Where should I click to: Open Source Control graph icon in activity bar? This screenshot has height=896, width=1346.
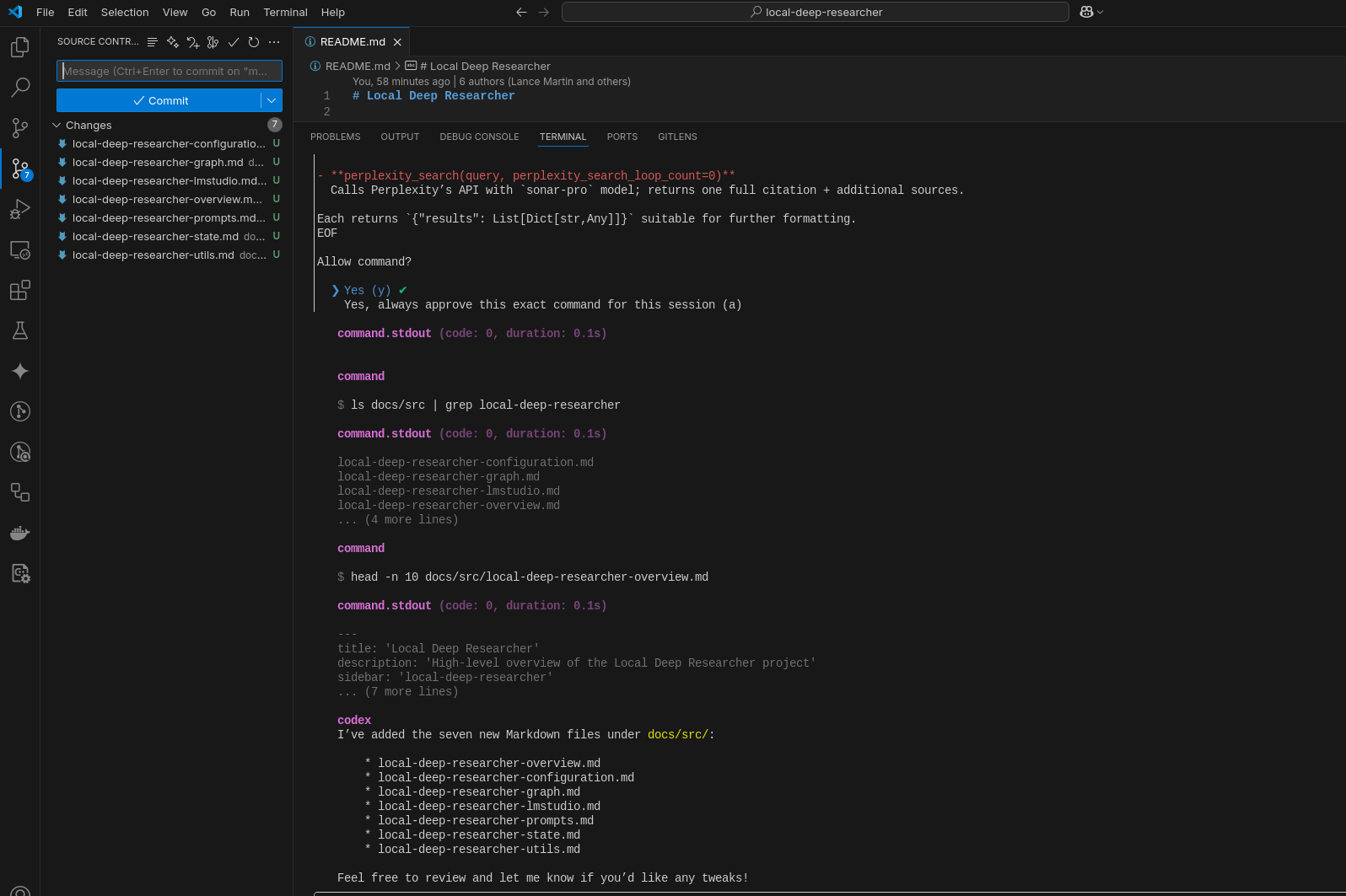(20, 127)
